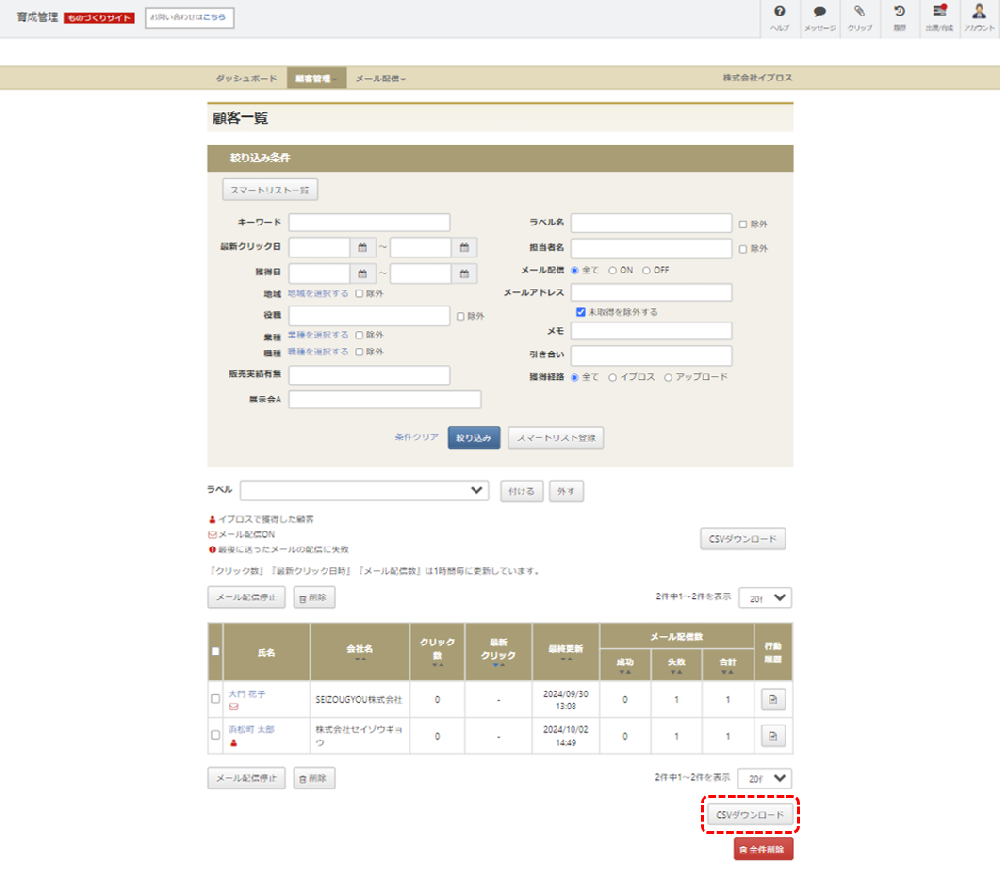
Task: Check the row checkbox for 大門 花子
Action: [215, 699]
